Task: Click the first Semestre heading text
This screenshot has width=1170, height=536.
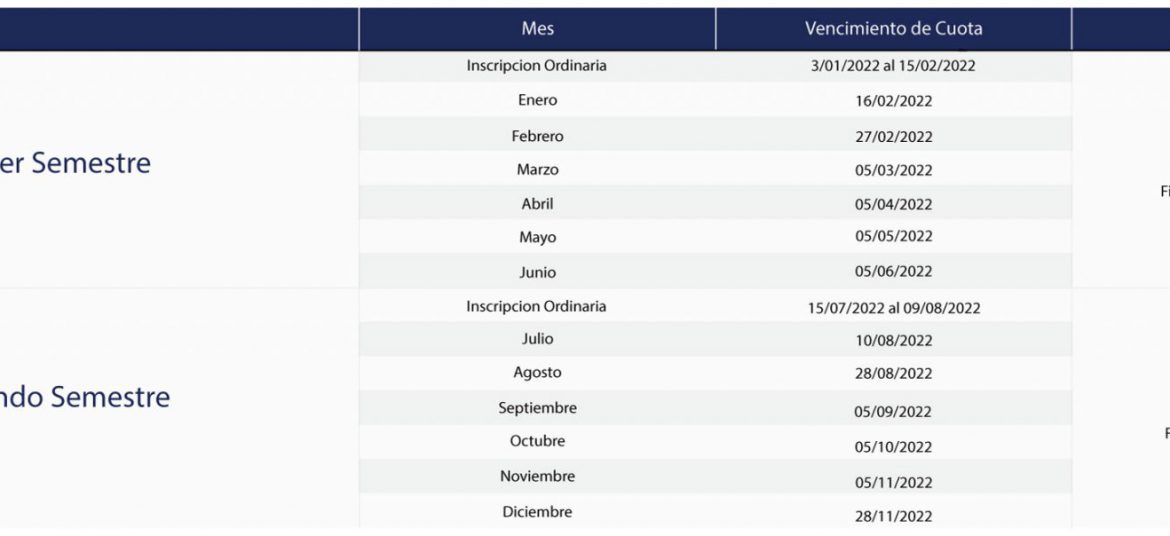Action: point(75,163)
